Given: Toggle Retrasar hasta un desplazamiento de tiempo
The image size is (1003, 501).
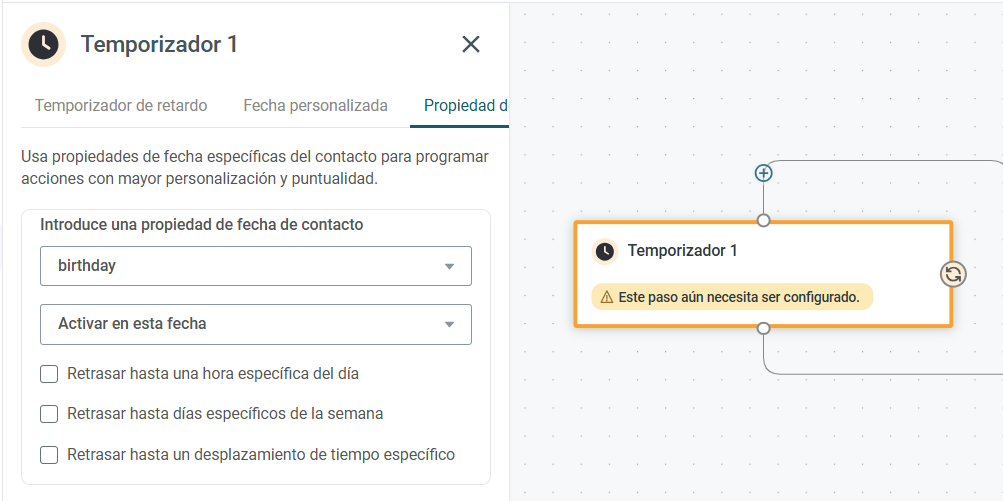Looking at the screenshot, I should click(x=49, y=455).
